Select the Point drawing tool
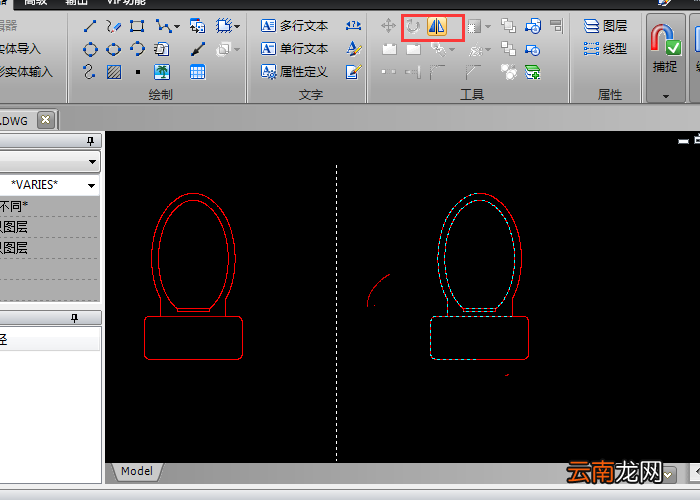 coord(138,72)
